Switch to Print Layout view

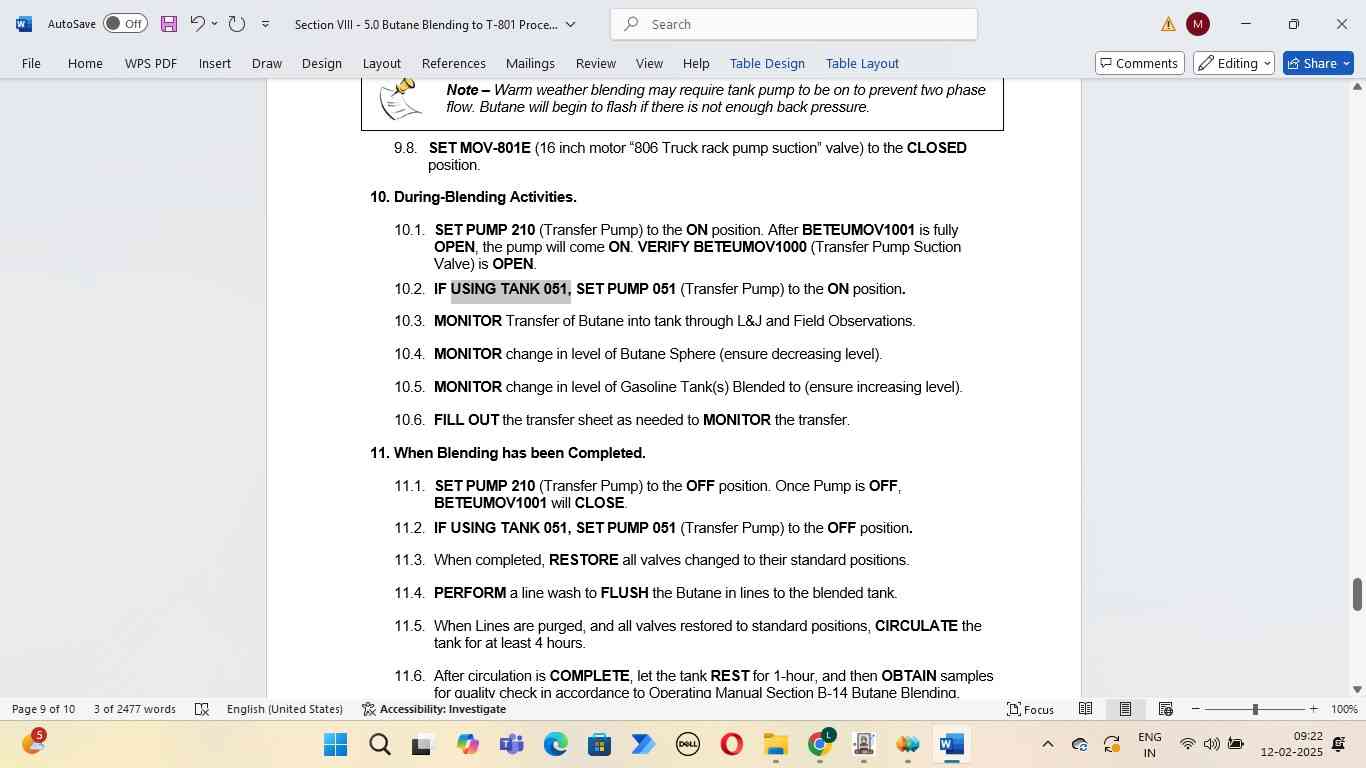(x=1125, y=709)
